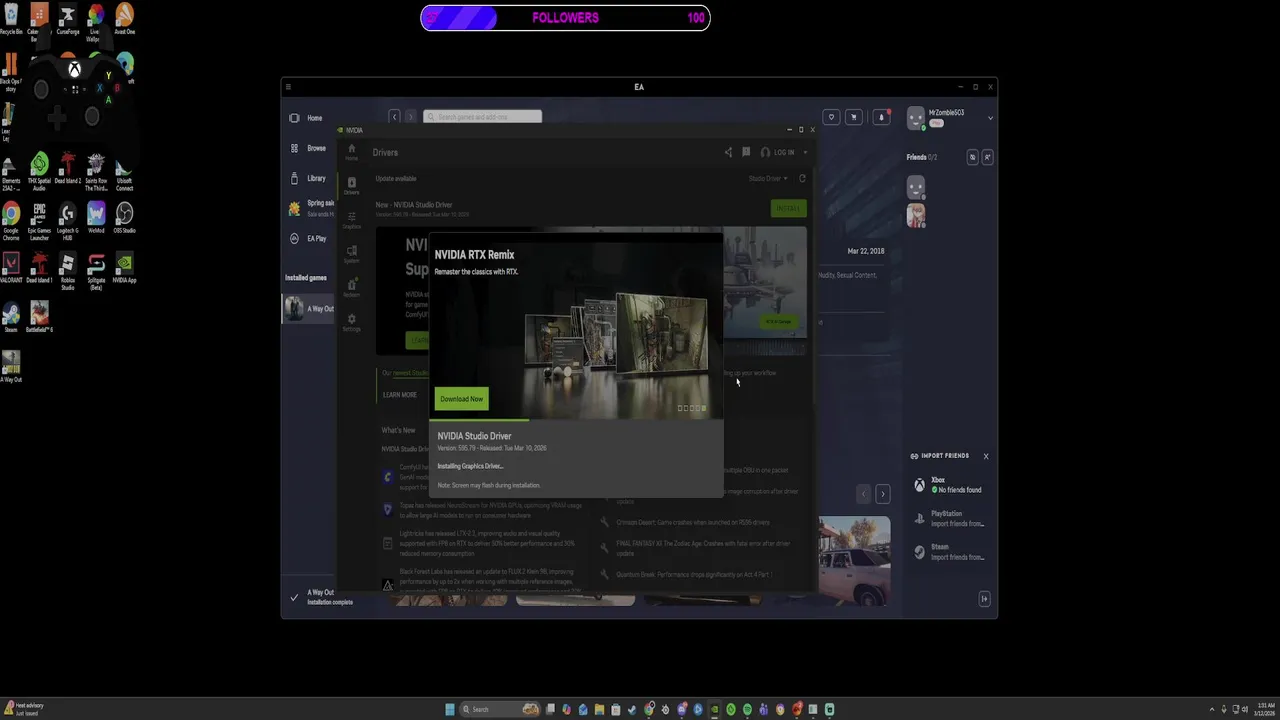Open the EA hamburger menu
This screenshot has width=1280, height=720.
288,87
